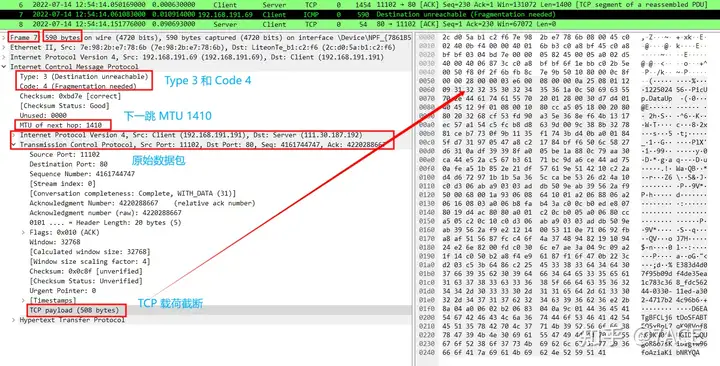Select packet 8 Server to Client row

360,24
